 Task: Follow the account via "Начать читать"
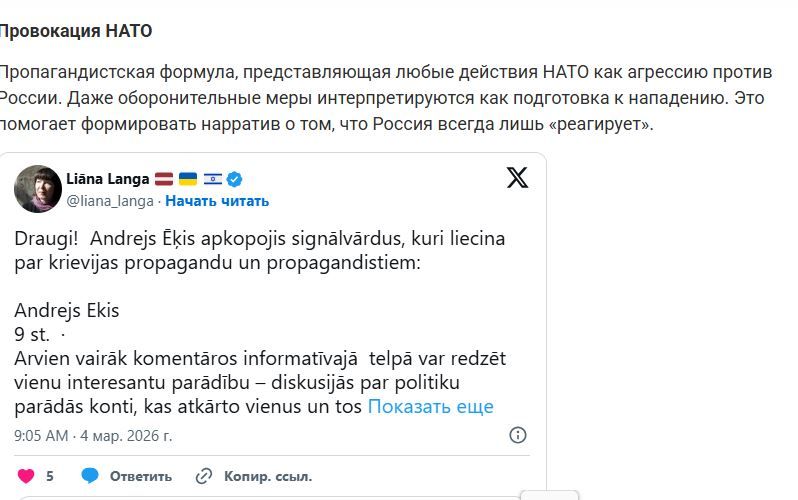click(217, 201)
